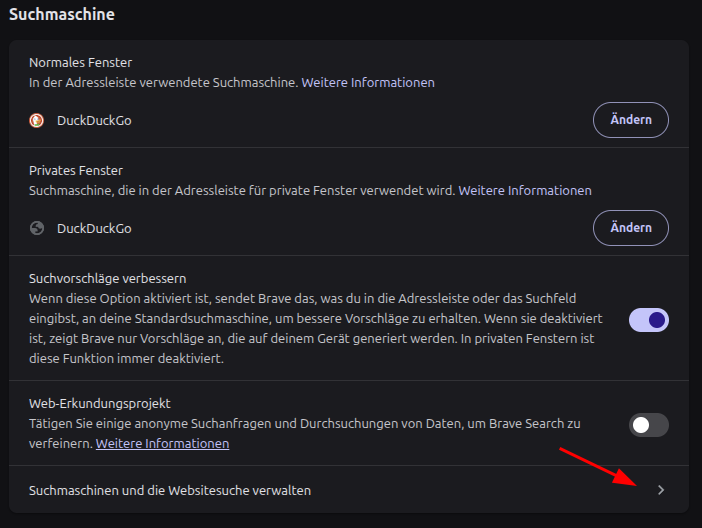The height and width of the screenshot is (528, 702).
Task: Expand the Suchmaschinen und Websitesuche verwalten chevron
Action: tap(661, 490)
